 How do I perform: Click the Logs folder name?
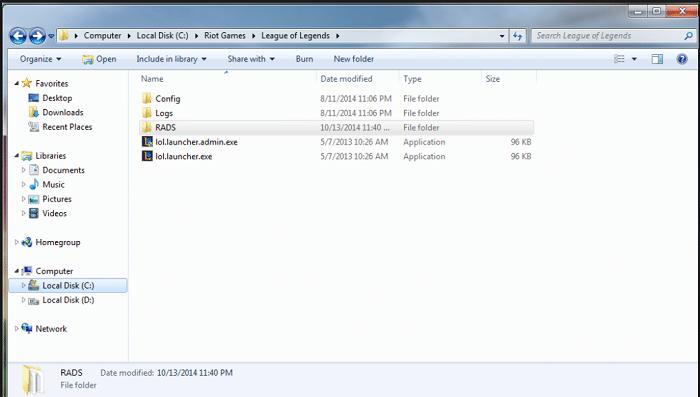click(164, 113)
